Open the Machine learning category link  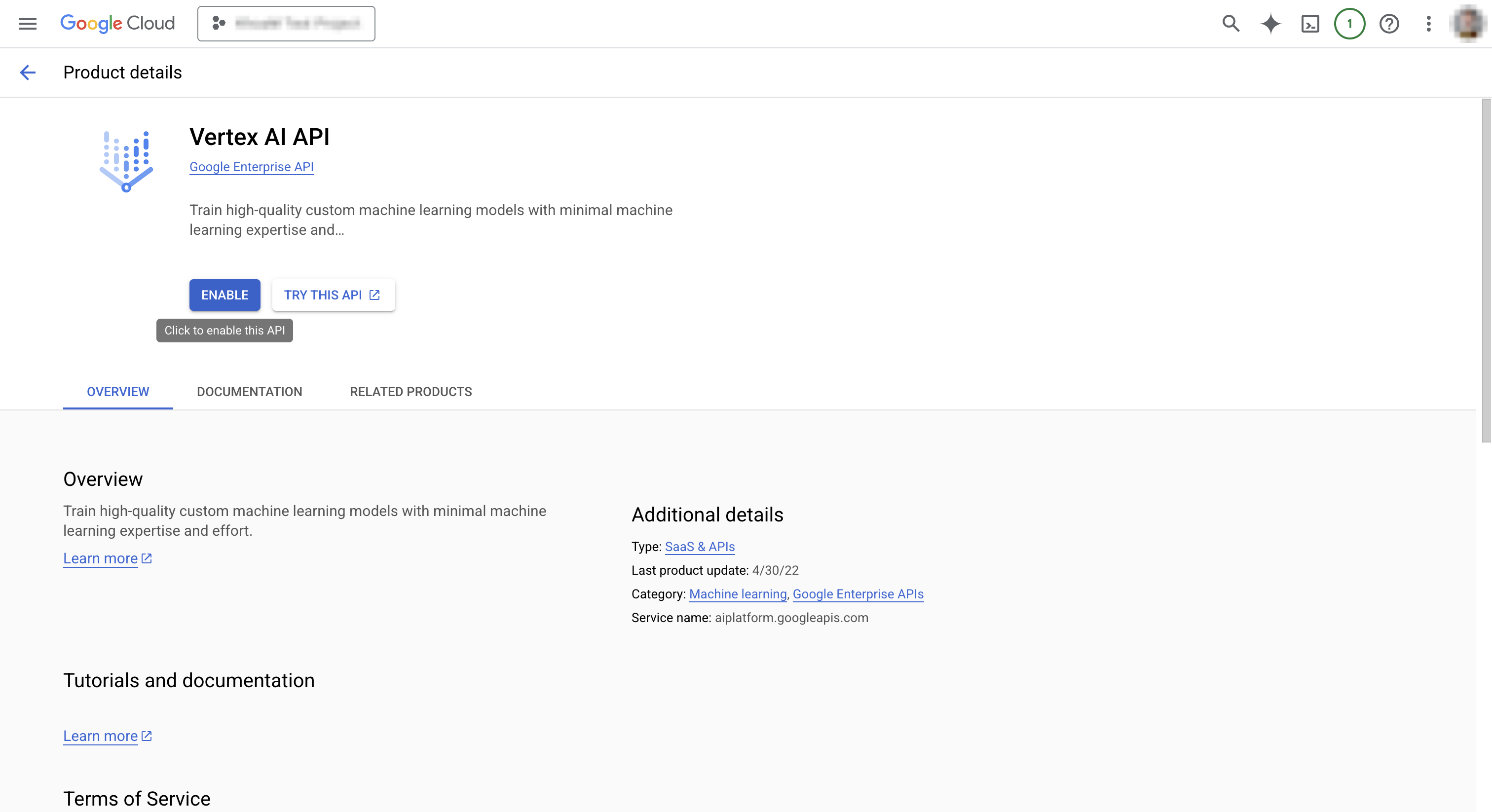coord(738,594)
